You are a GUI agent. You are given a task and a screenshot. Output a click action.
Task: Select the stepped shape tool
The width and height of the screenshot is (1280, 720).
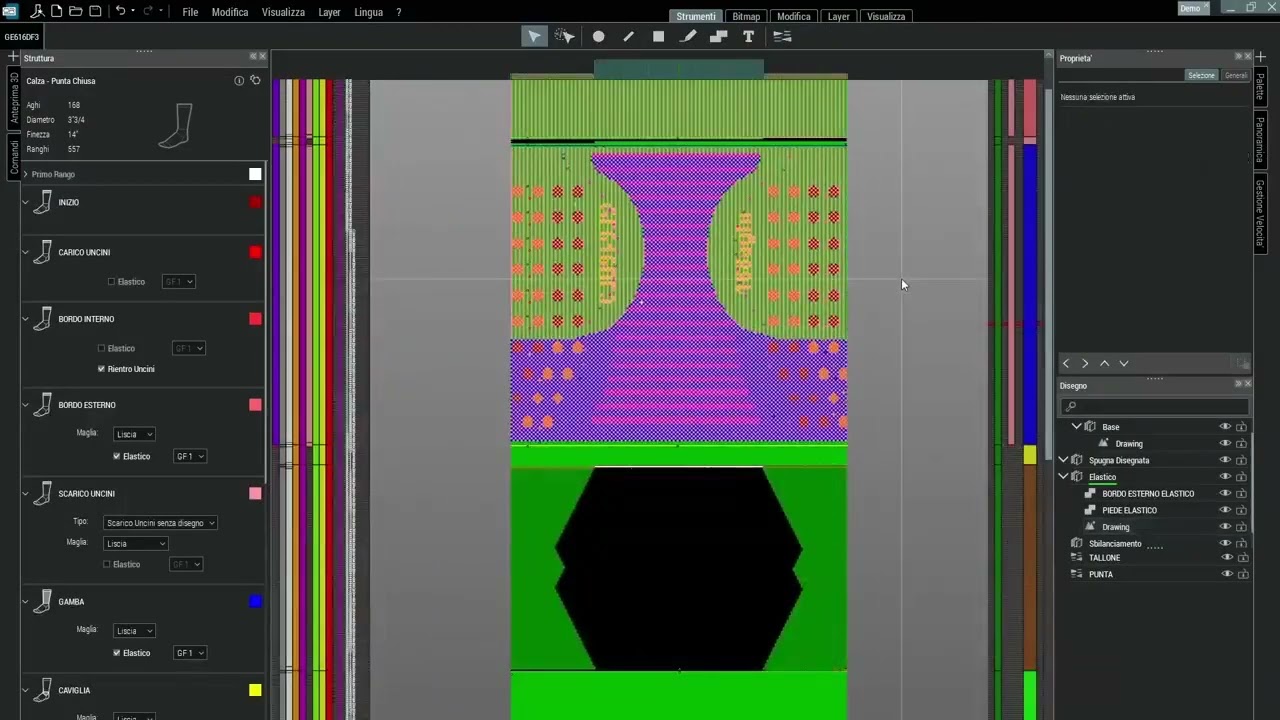tap(718, 36)
